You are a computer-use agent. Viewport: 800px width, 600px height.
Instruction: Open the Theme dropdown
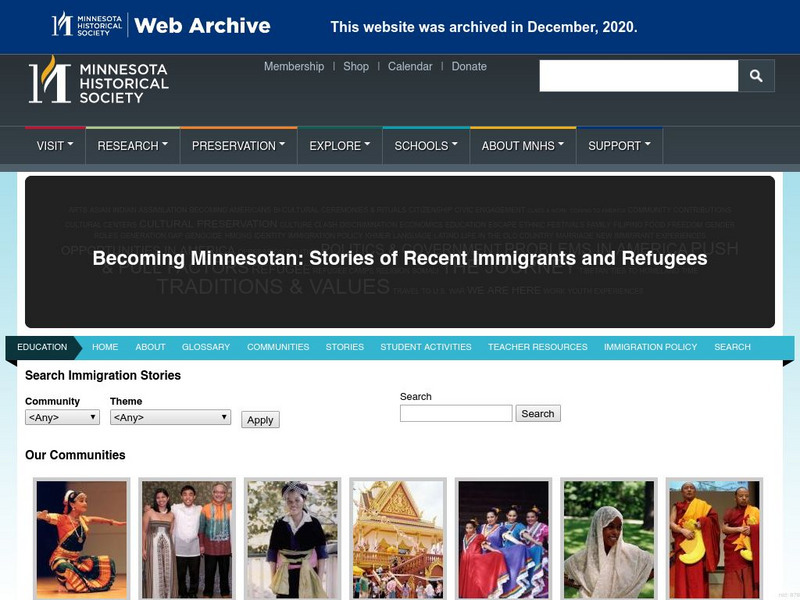(170, 417)
